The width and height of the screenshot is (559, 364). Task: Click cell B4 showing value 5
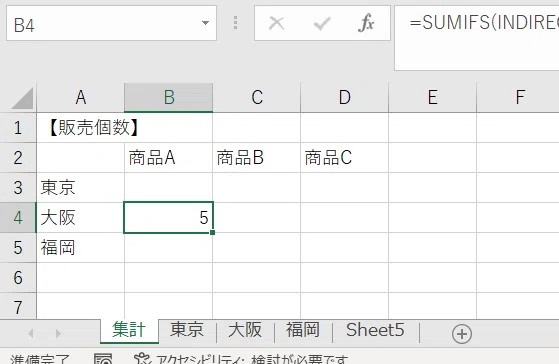click(168, 217)
